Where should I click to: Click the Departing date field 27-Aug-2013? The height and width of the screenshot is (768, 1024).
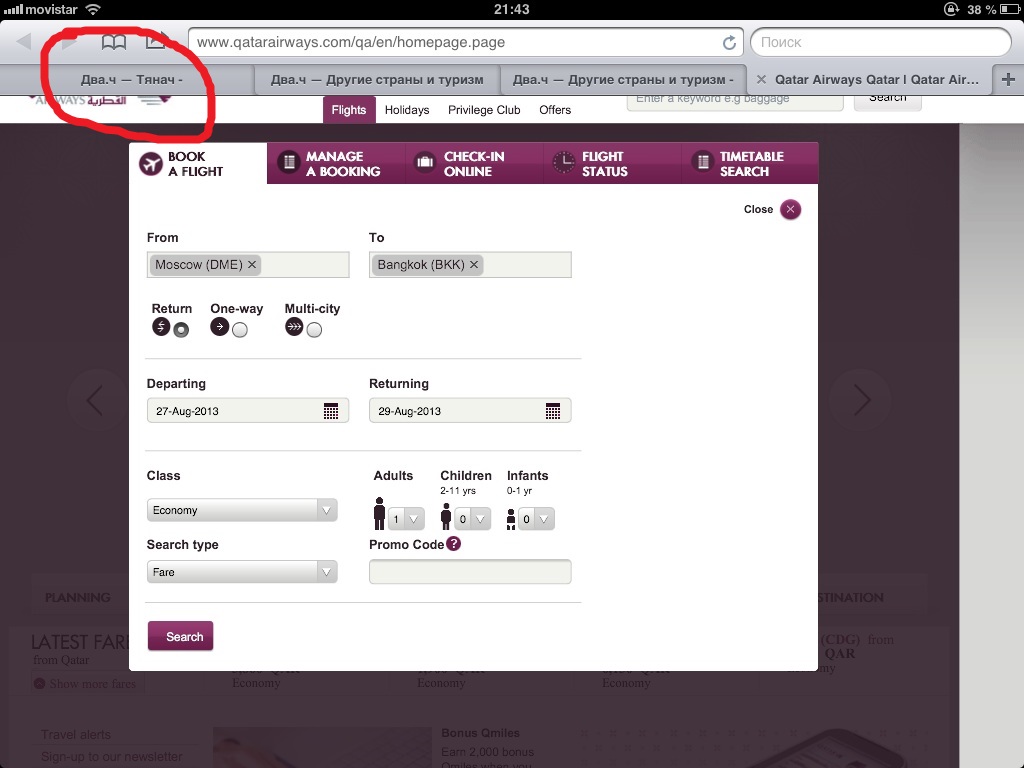click(x=248, y=411)
